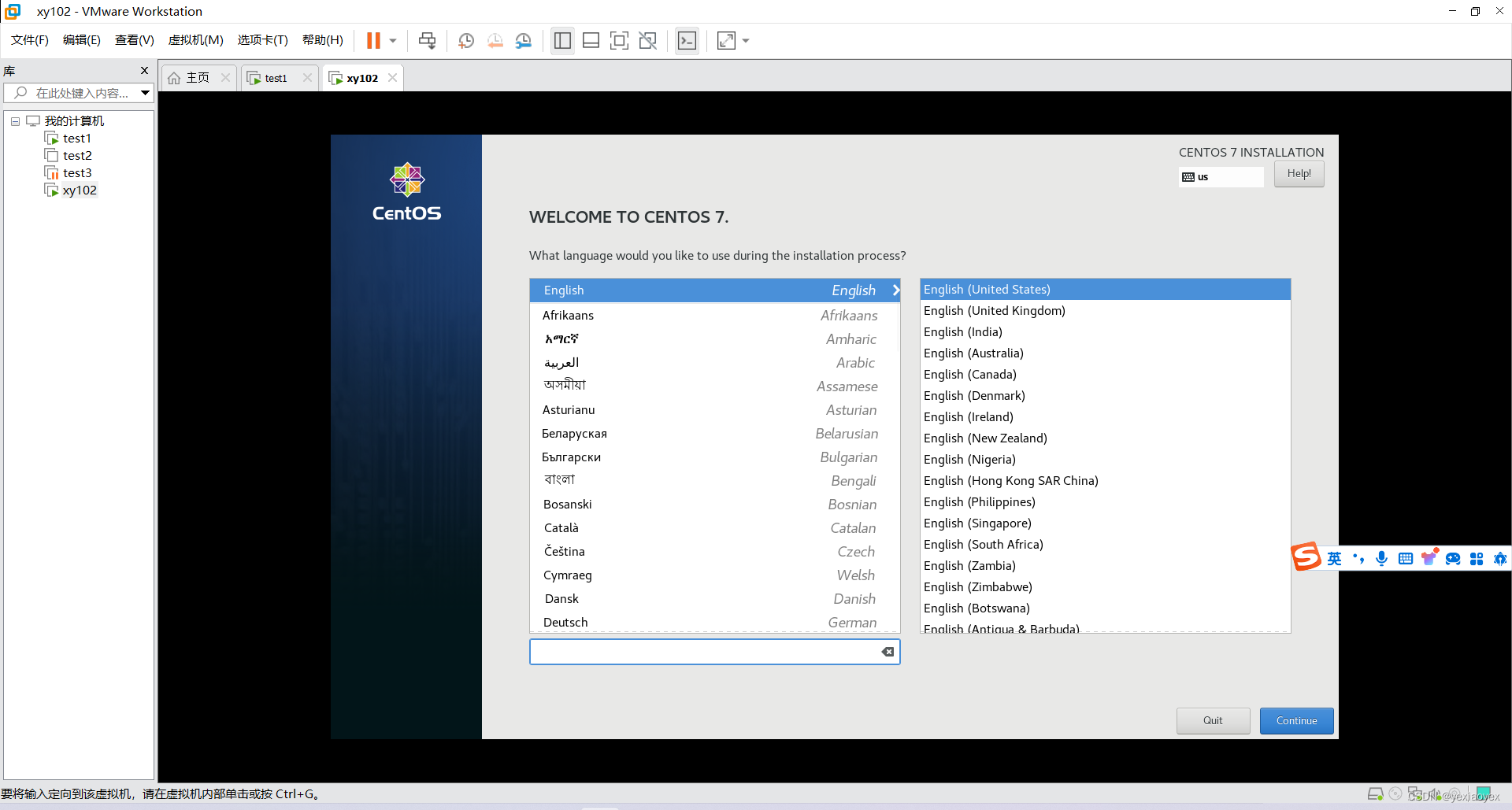Viewport: 1512px width, 810px height.
Task: Click Sogou voice input microphone icon
Action: pos(1382,559)
